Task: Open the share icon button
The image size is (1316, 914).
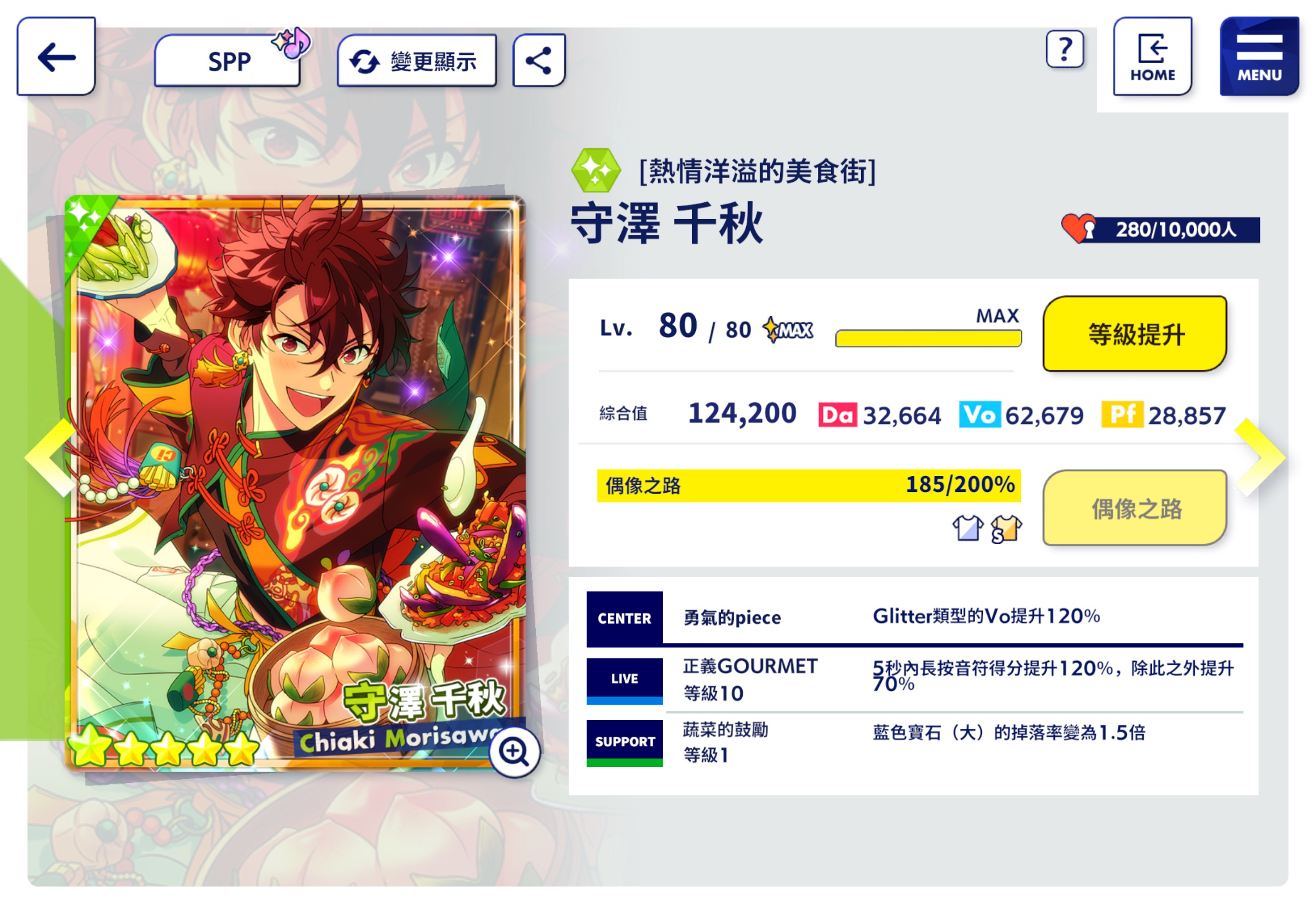Action: pos(538,60)
